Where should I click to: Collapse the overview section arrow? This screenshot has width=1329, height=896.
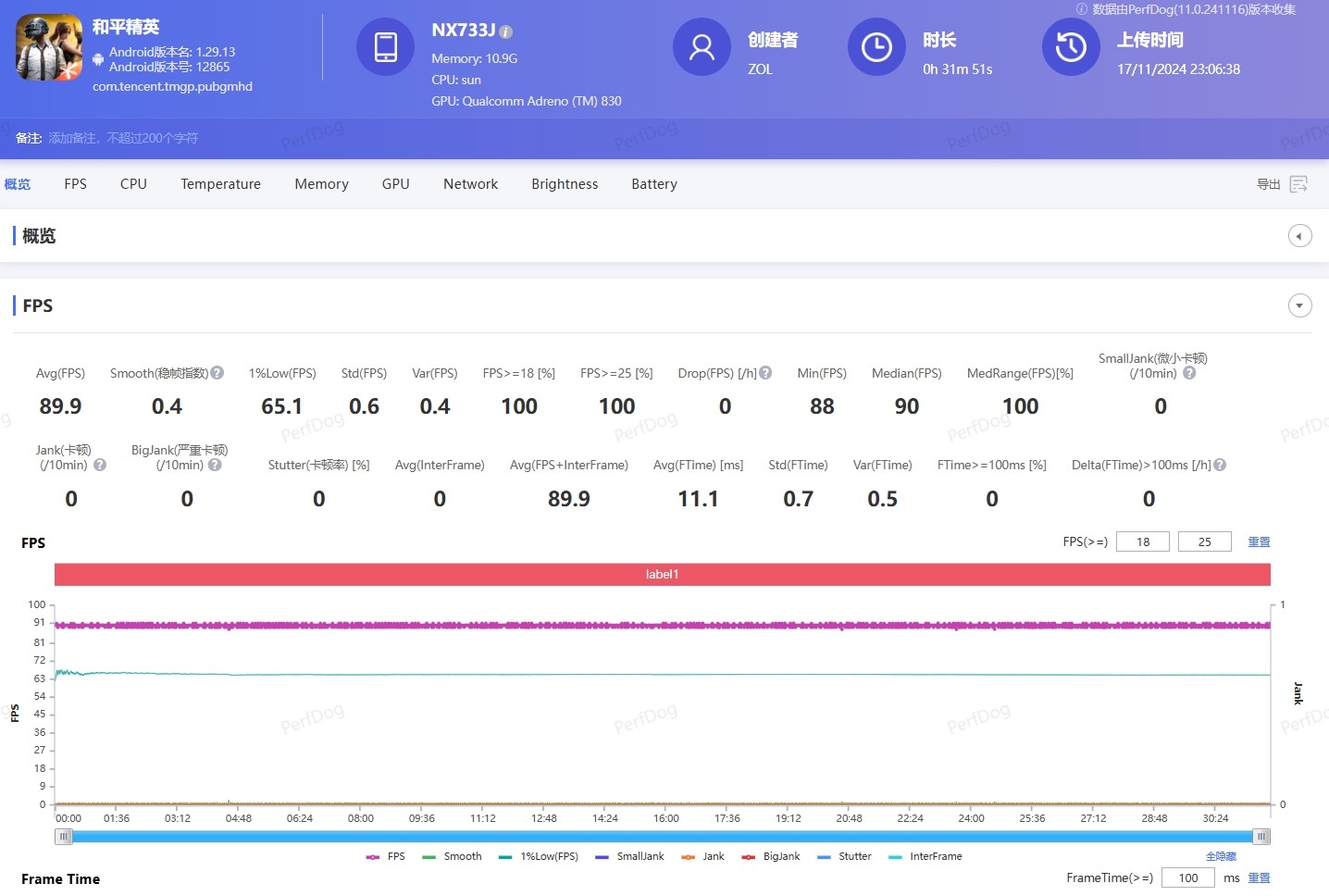tap(1299, 236)
